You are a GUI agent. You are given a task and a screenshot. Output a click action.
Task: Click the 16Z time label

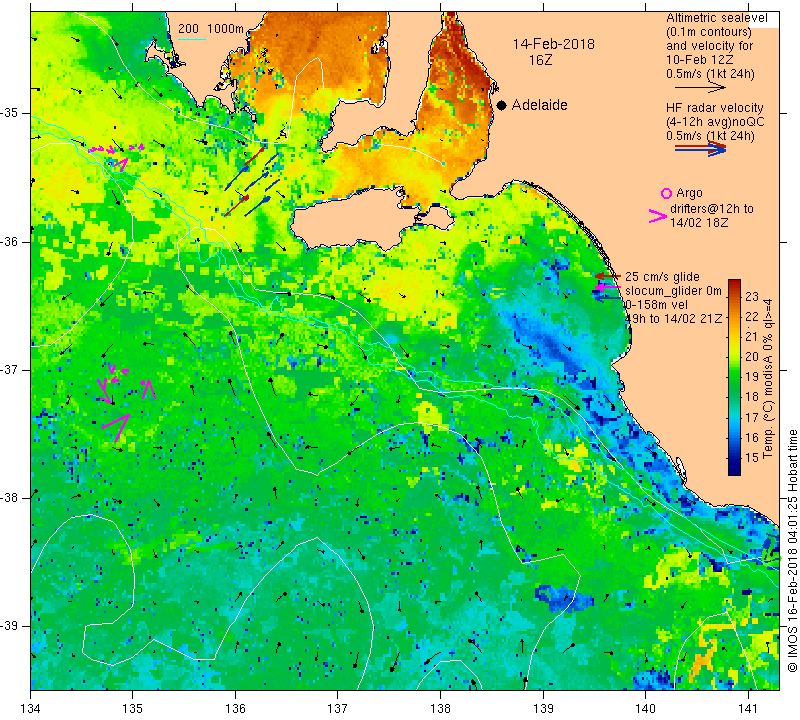[x=540, y=60]
